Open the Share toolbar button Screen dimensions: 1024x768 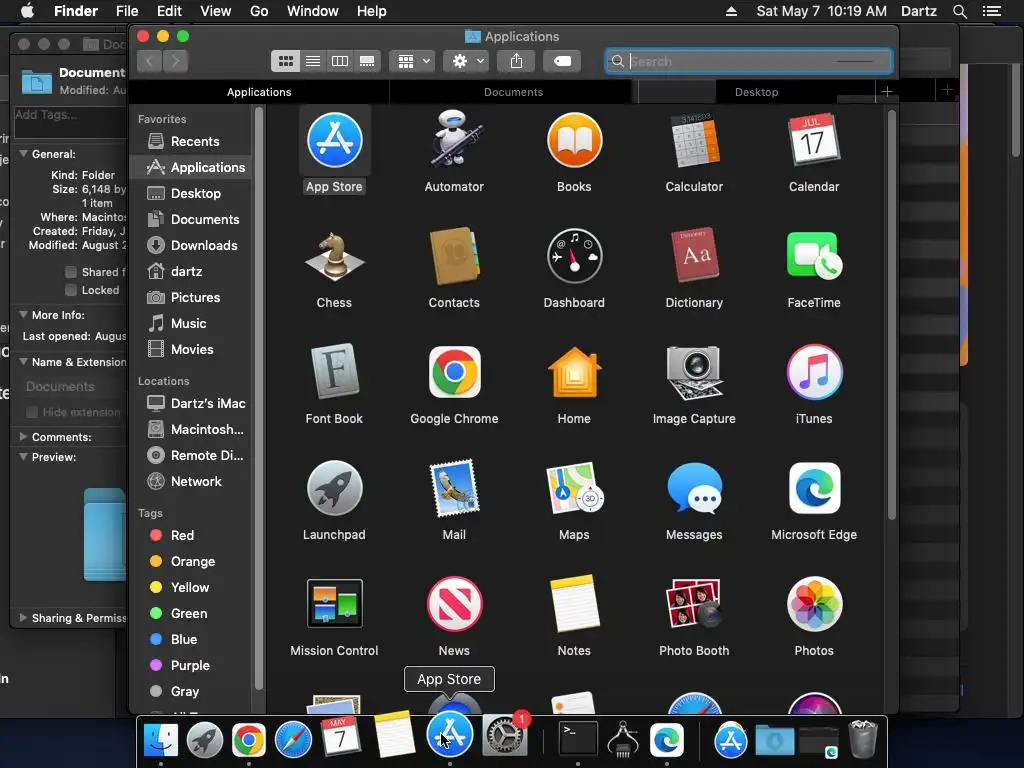[x=516, y=61]
